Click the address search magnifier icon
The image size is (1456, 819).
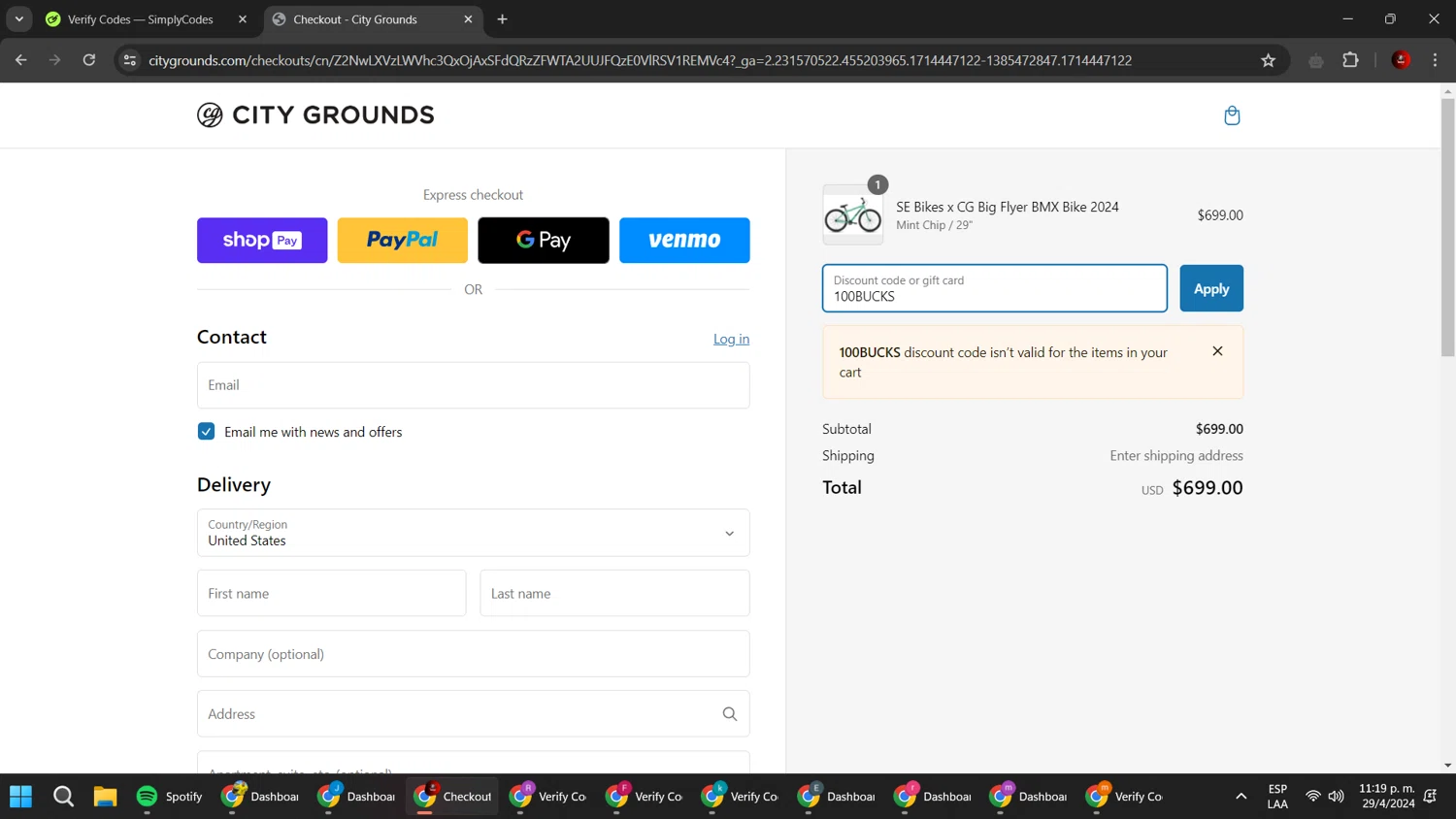click(x=730, y=714)
